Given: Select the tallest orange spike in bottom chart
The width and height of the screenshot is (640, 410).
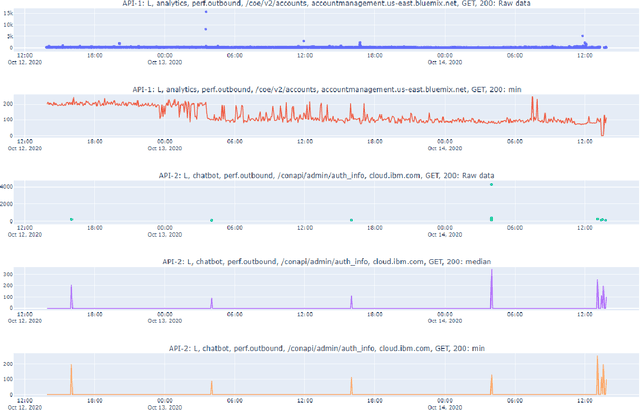Looking at the screenshot, I should [x=597, y=357].
